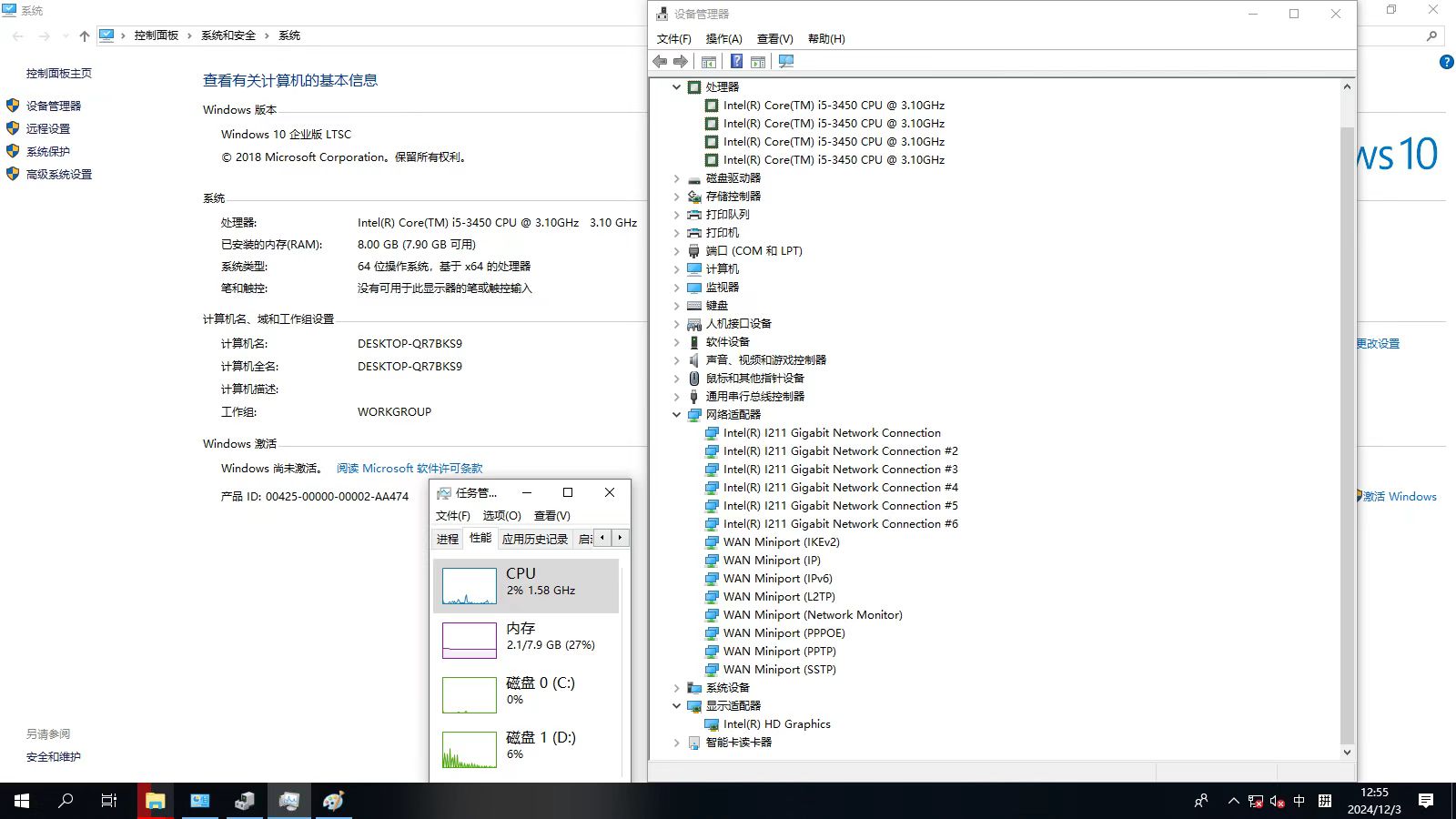This screenshot has height=819, width=1456.
Task: Open the taskbar clock showing 12:55
Action: coord(1374,801)
